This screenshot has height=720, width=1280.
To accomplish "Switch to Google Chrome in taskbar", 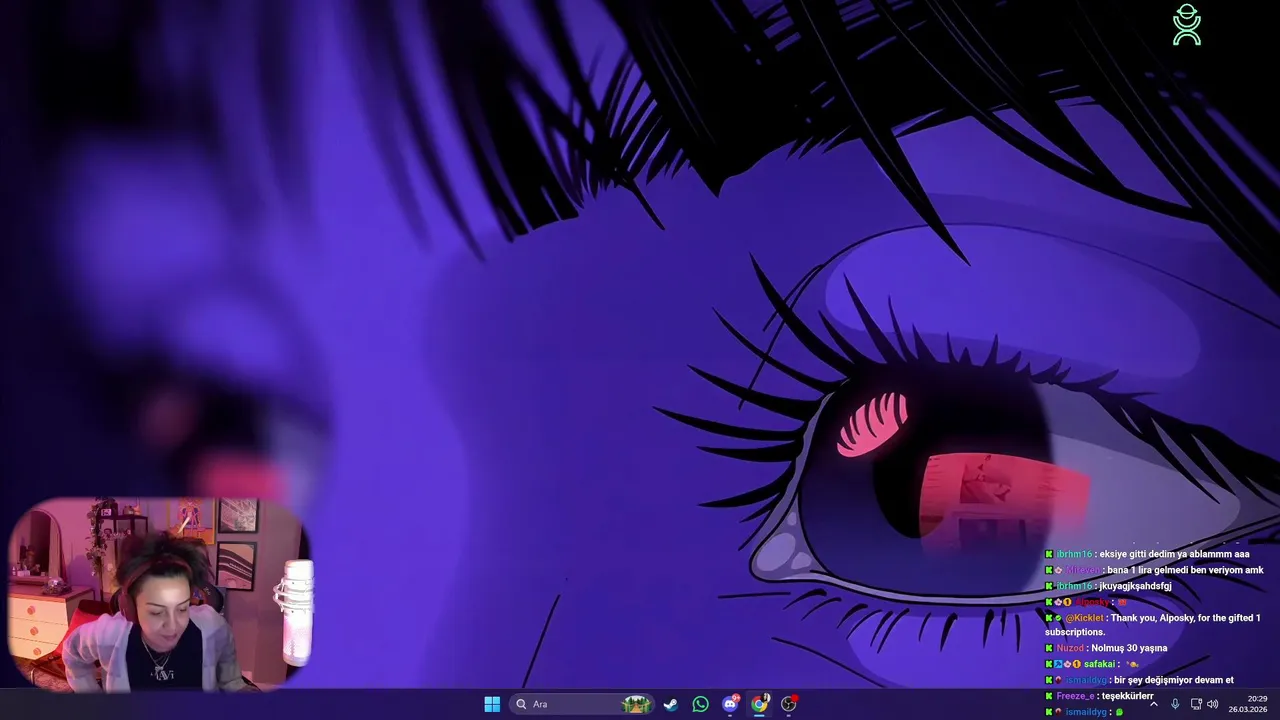I will pyautogui.click(x=760, y=704).
